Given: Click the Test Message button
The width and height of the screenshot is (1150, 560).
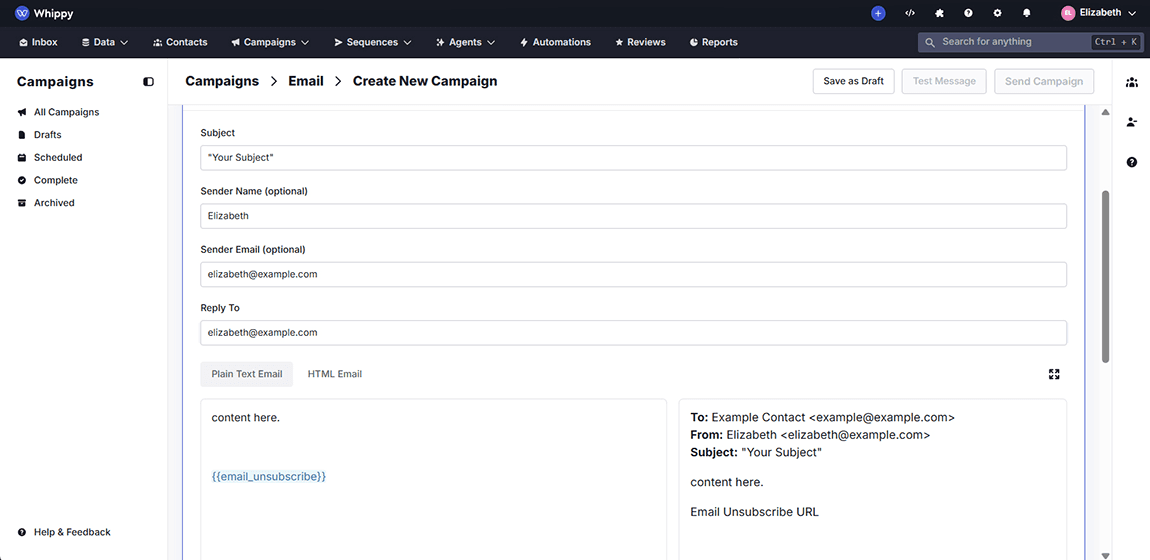Looking at the screenshot, I should coord(944,81).
